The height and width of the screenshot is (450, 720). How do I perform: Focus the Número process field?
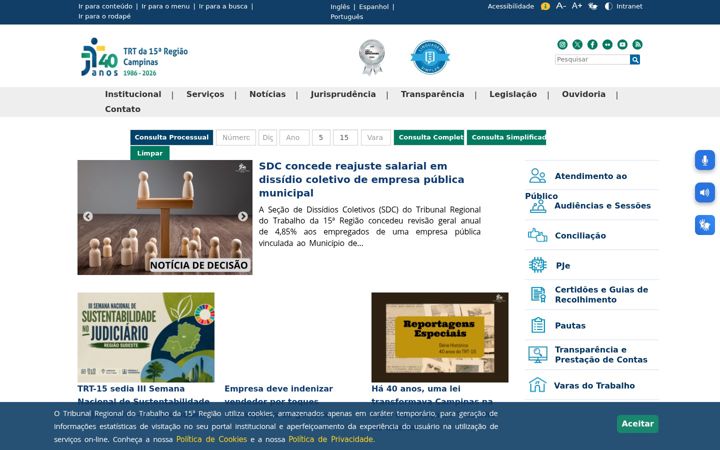click(236, 137)
